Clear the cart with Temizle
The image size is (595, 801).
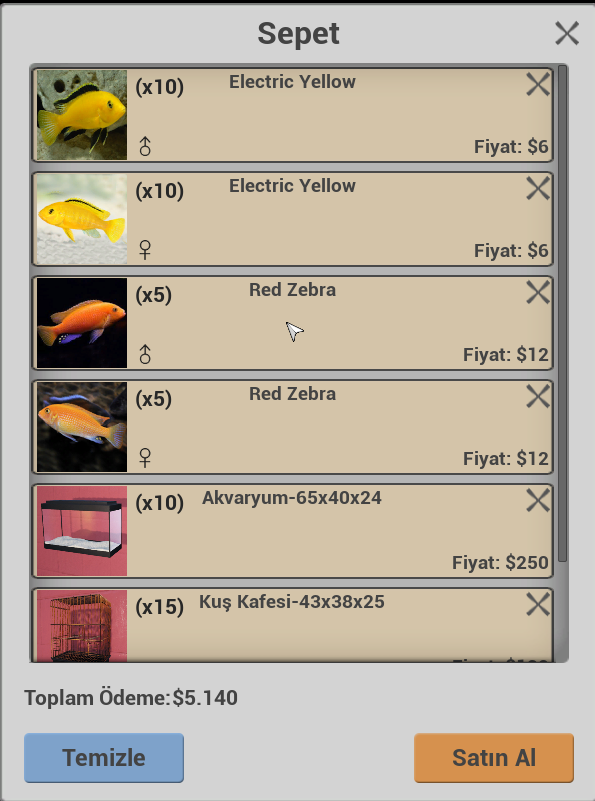pyautogui.click(x=104, y=758)
